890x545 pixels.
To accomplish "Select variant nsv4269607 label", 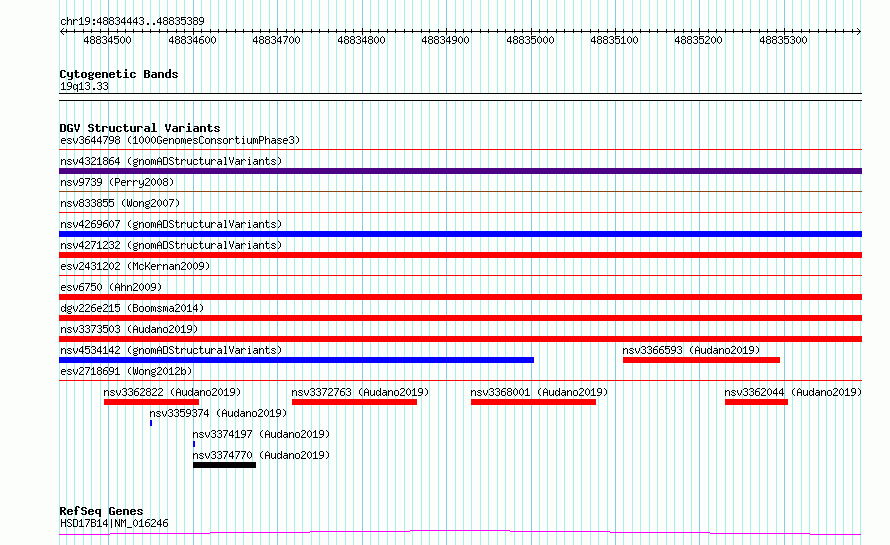I will click(171, 224).
